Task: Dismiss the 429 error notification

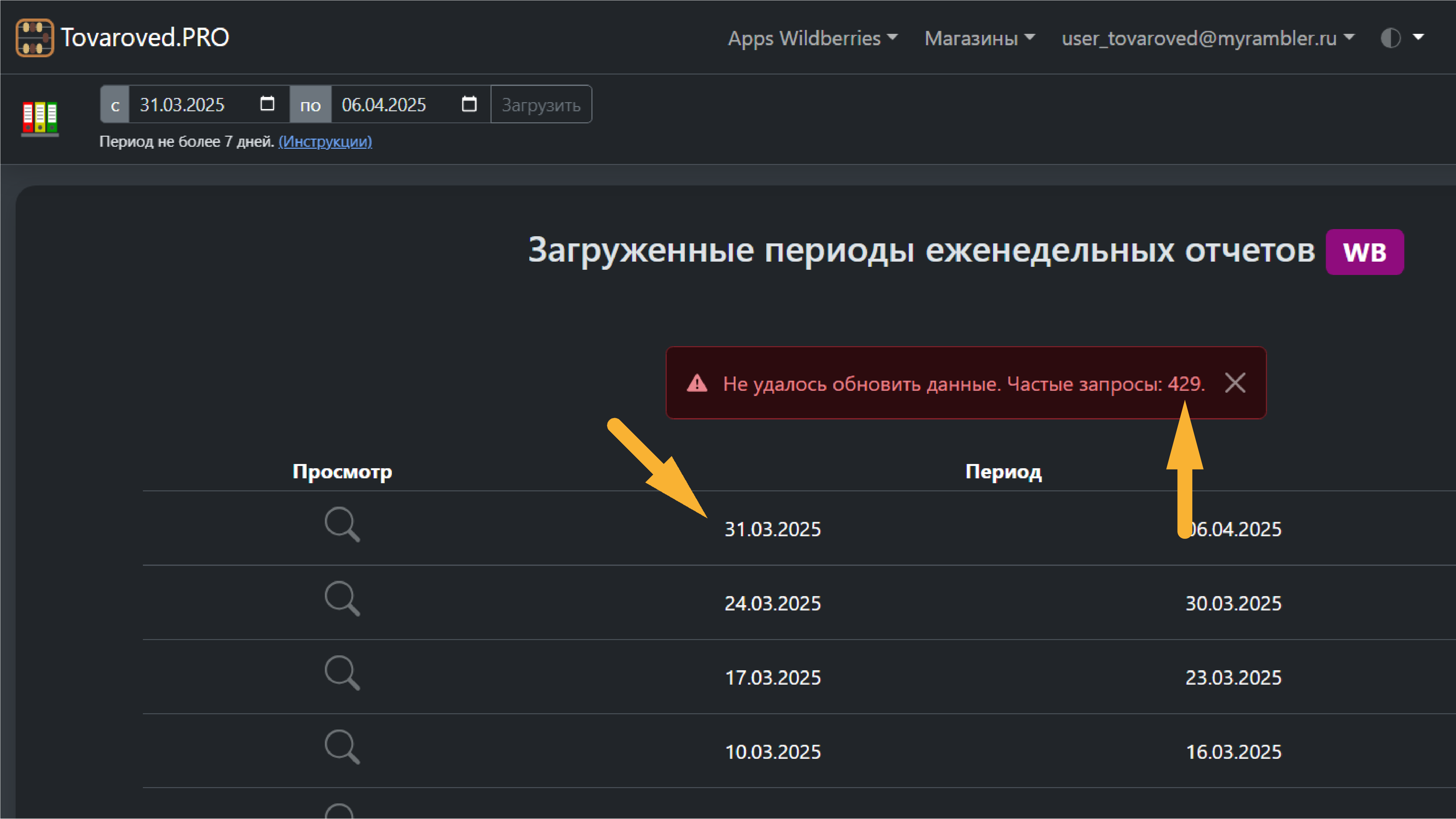Action: [1235, 383]
